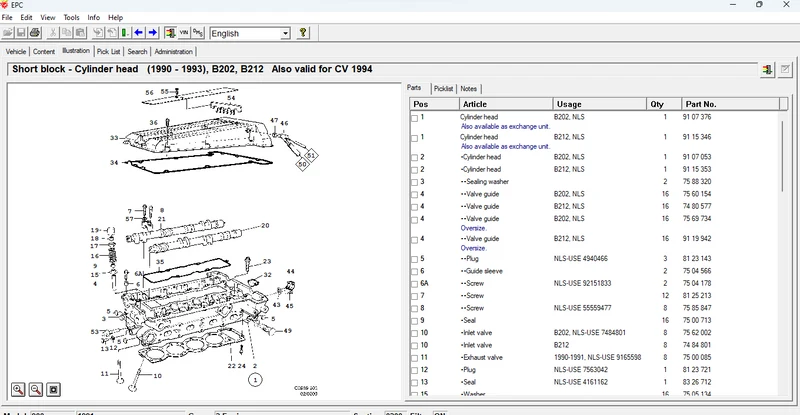Open the Picklist tab in parts panel

pos(443,88)
